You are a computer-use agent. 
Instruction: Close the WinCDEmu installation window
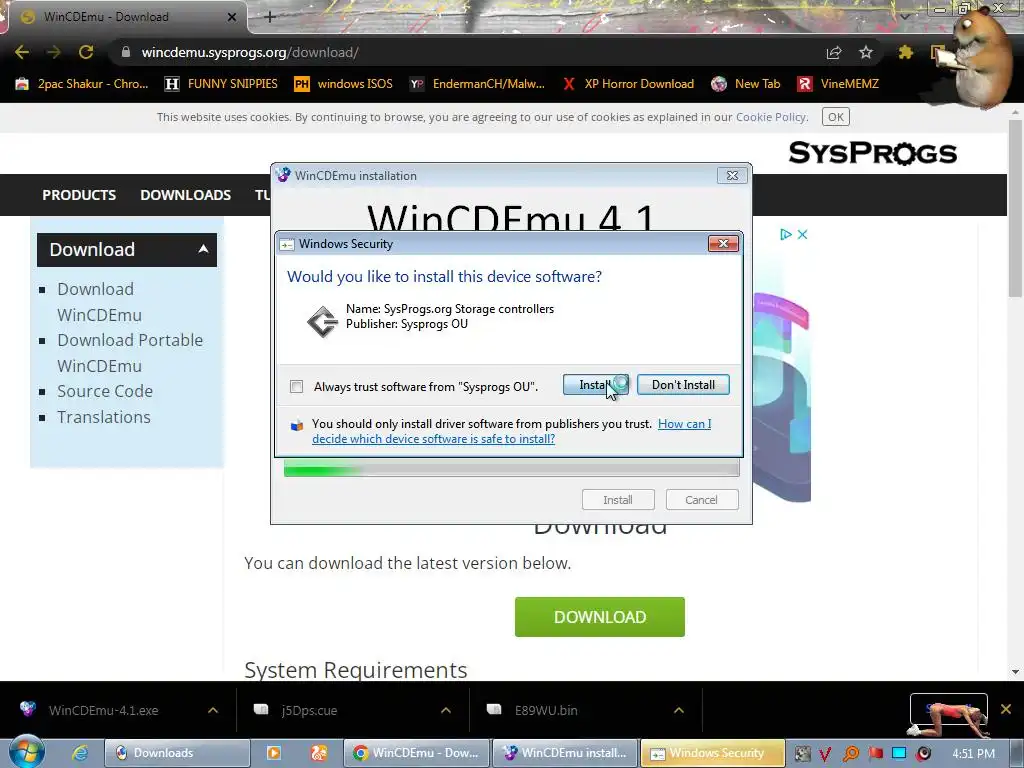tap(732, 176)
